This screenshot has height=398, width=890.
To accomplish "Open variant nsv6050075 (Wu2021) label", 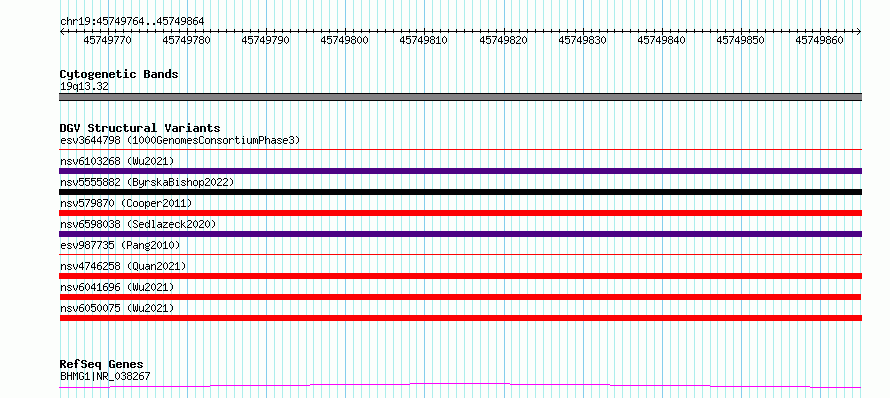I will pyautogui.click(x=117, y=308).
